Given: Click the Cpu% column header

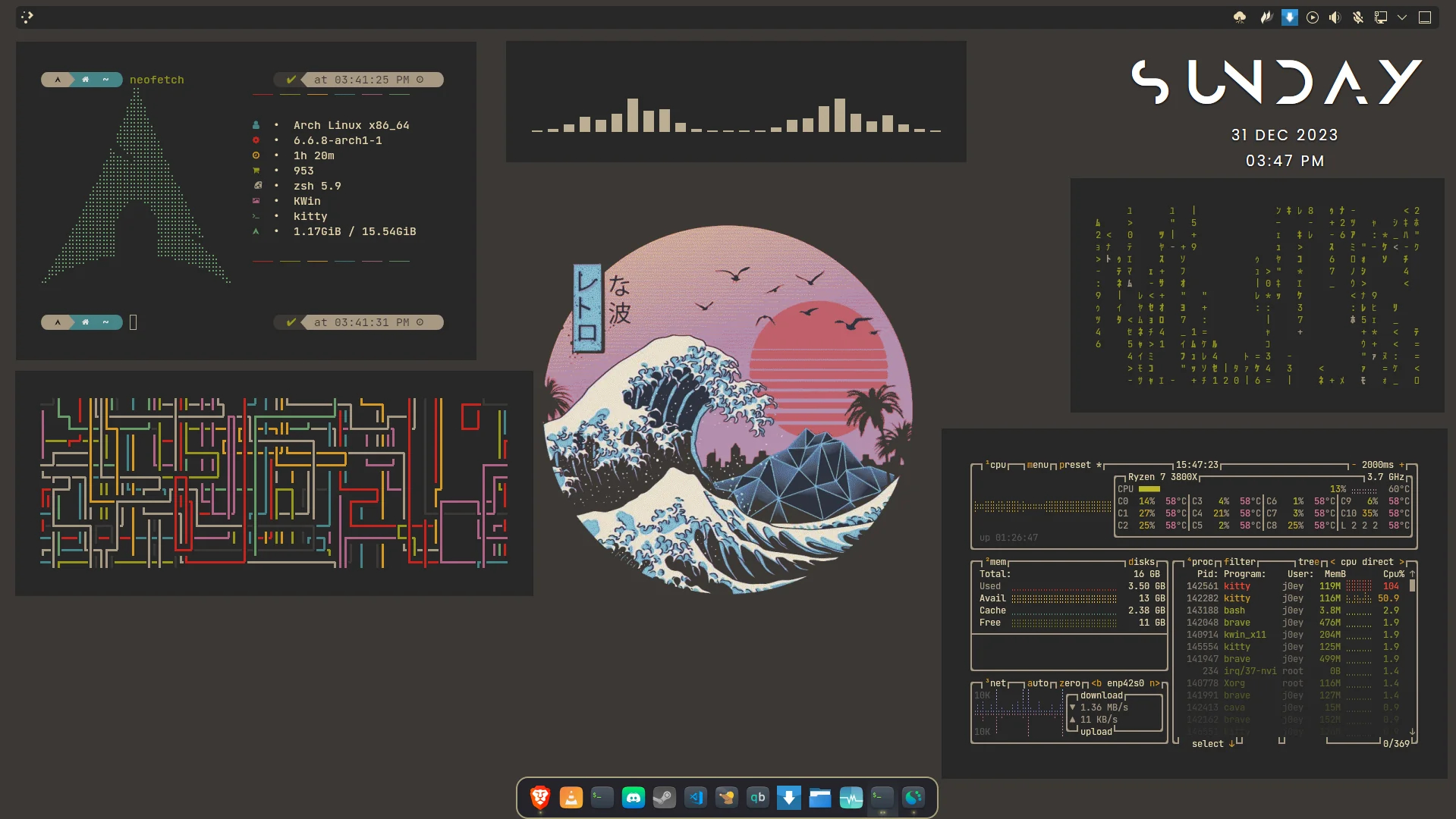Looking at the screenshot, I should click(1394, 574).
